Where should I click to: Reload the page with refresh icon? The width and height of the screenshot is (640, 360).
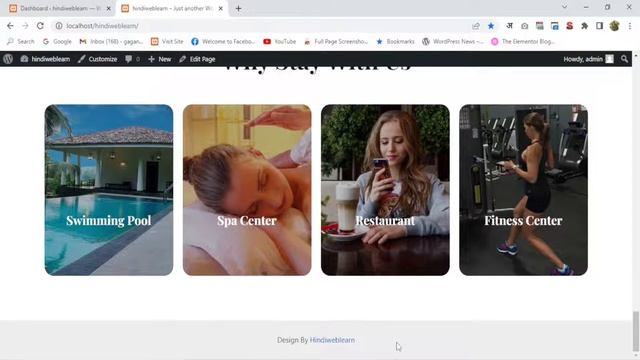[40, 26]
